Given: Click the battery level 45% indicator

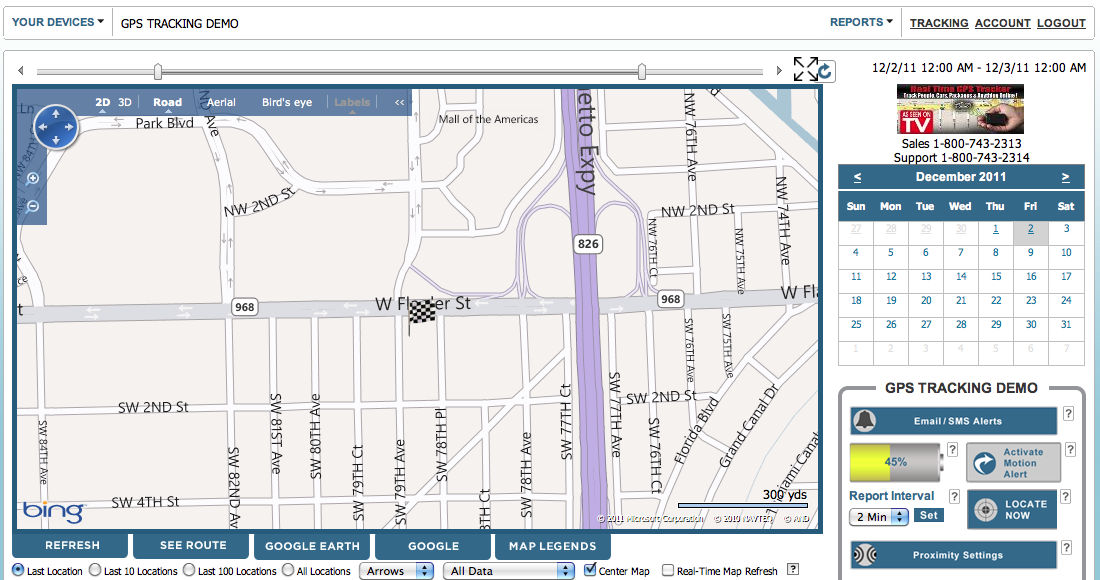Looking at the screenshot, I should [895, 462].
